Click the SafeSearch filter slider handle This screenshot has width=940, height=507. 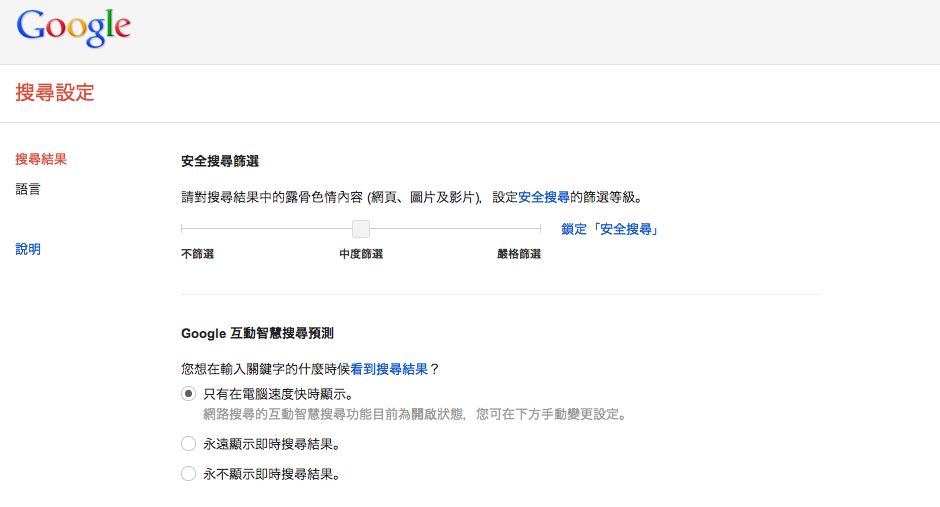point(361,229)
